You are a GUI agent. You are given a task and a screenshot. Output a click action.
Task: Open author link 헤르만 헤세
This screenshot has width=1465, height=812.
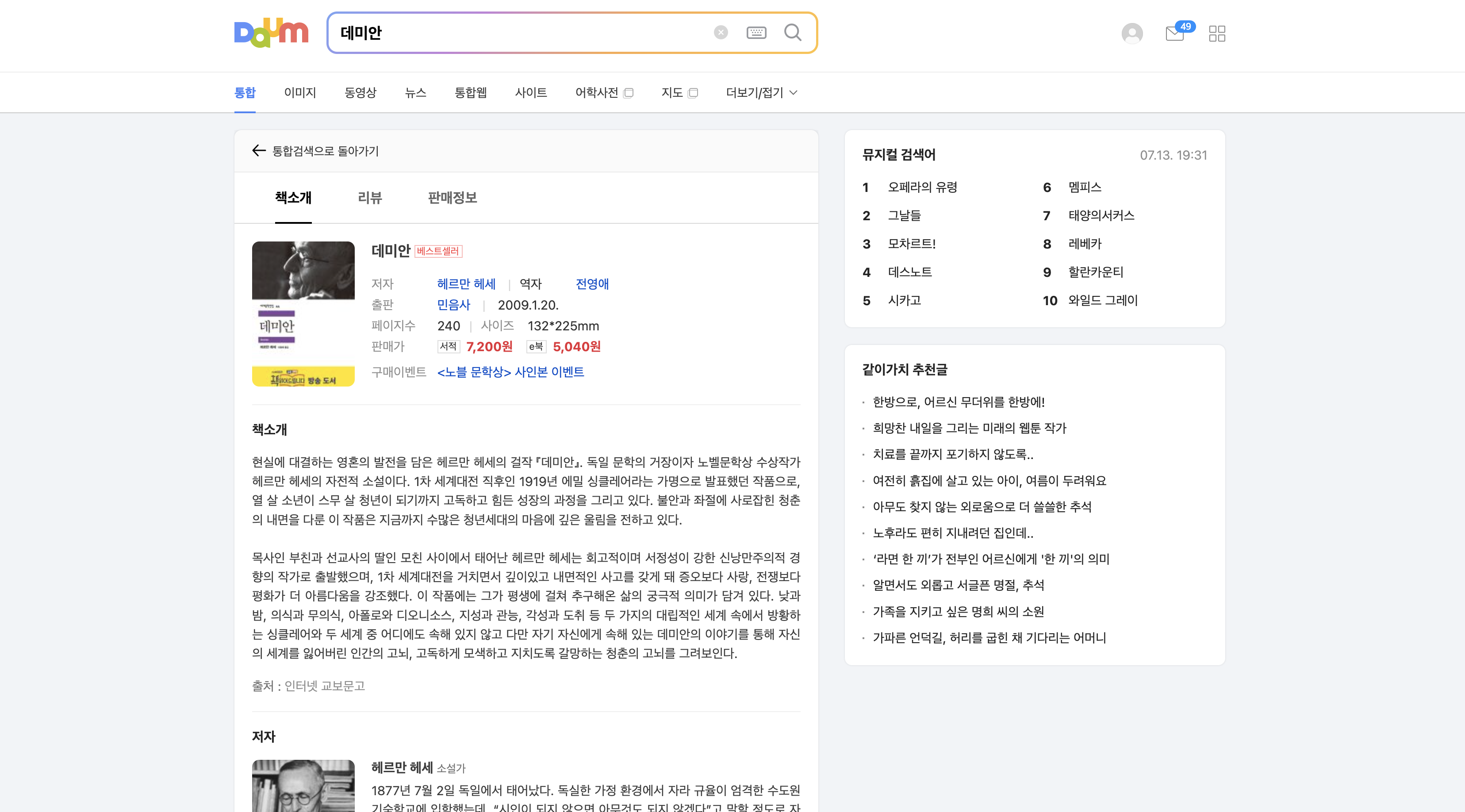pos(466,284)
